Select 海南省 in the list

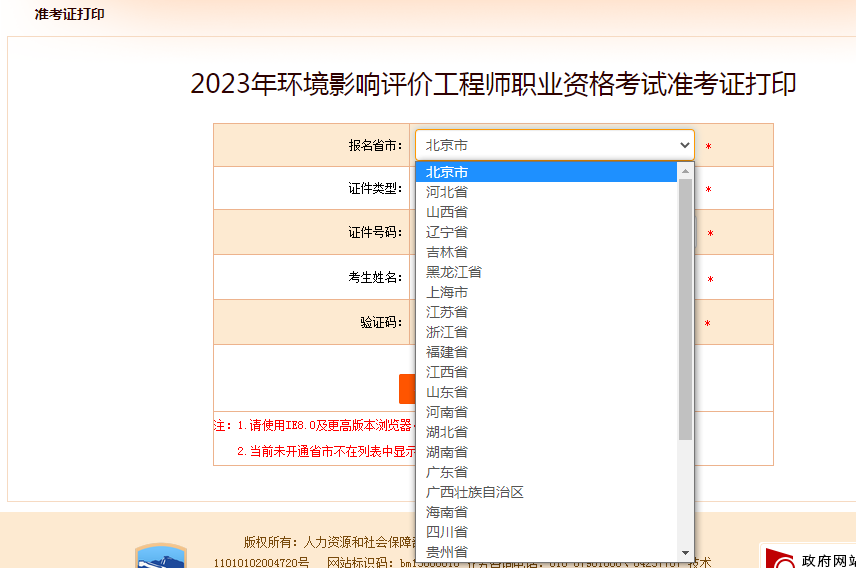pyautogui.click(x=546, y=512)
